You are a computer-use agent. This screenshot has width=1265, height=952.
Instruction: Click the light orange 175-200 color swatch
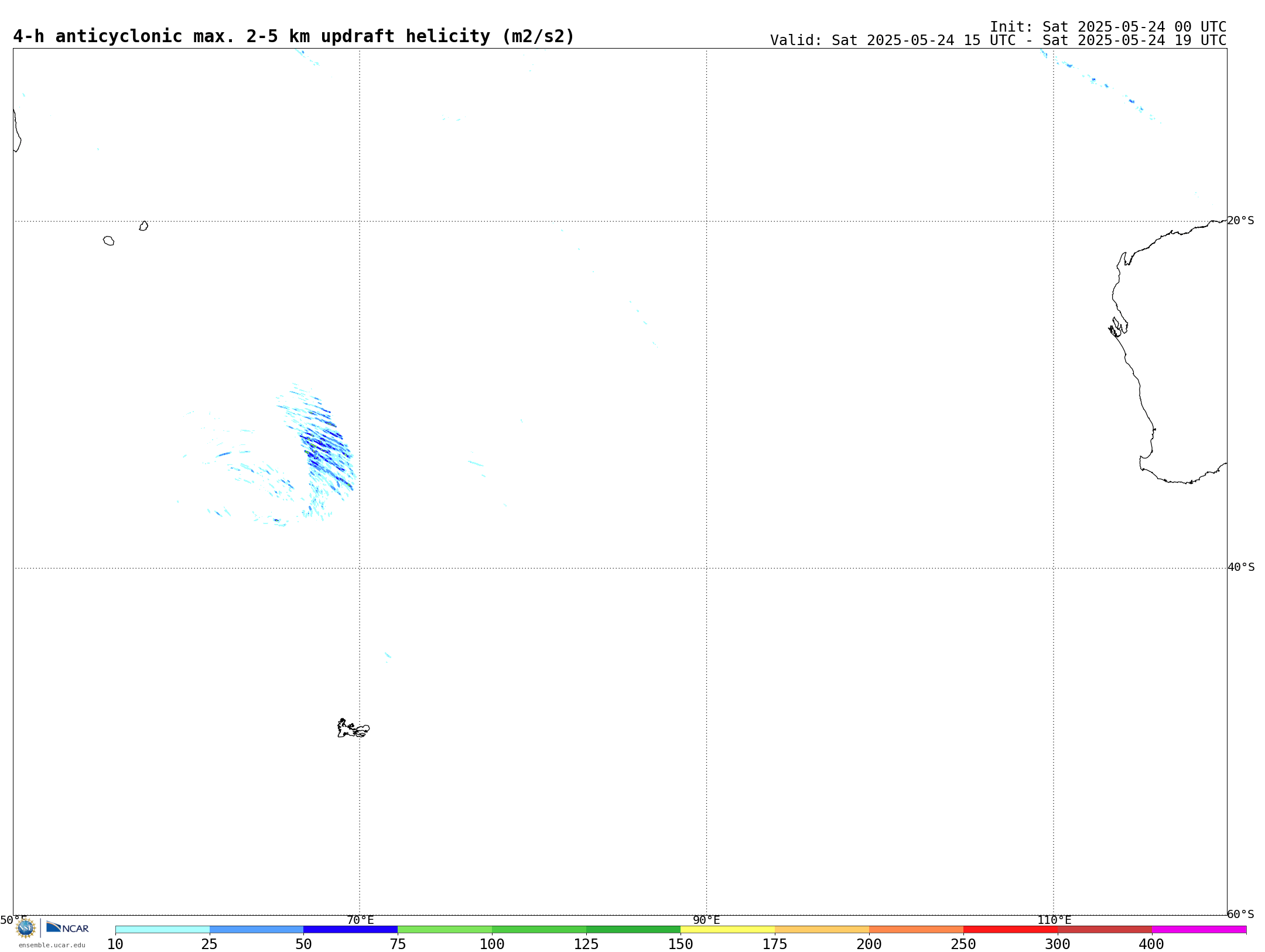(x=822, y=930)
